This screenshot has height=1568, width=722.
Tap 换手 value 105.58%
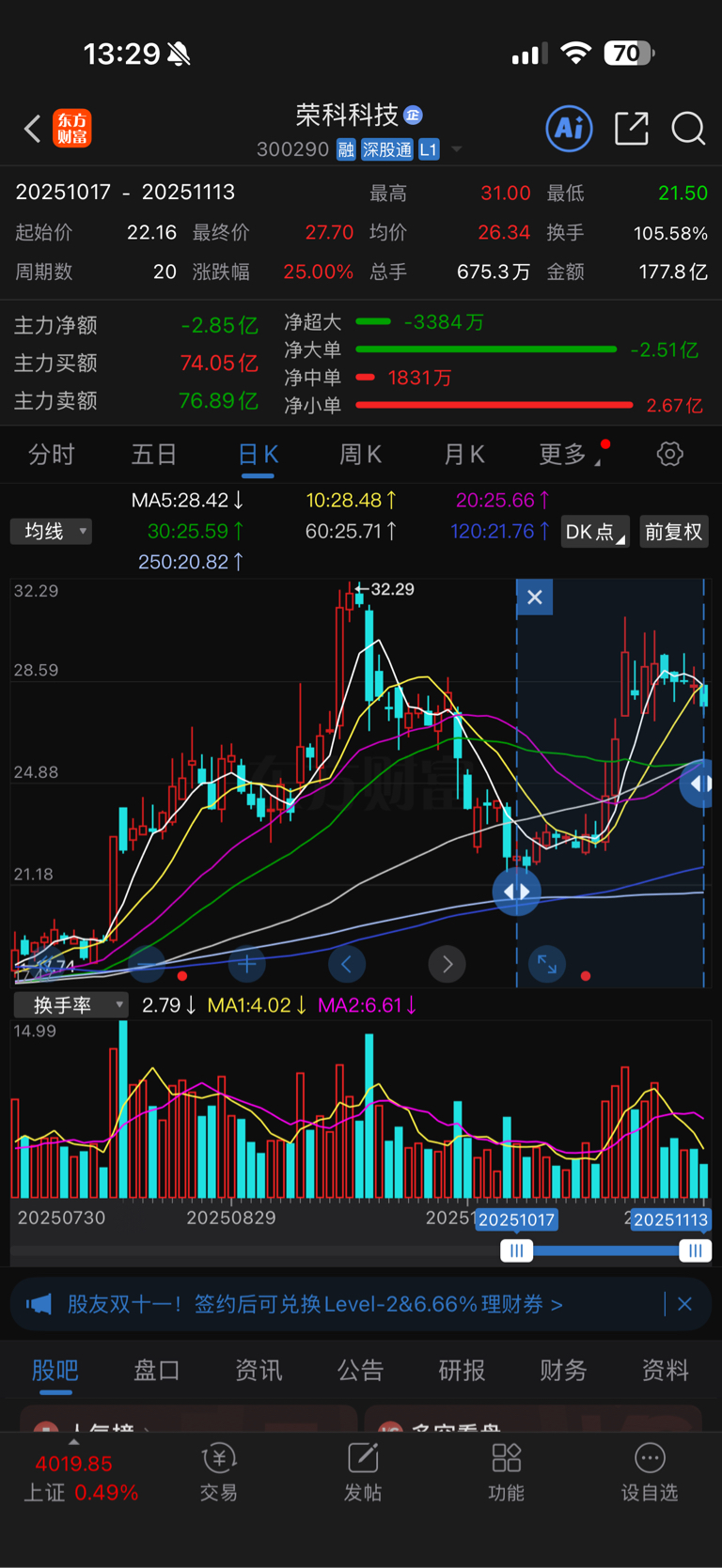[x=670, y=233]
